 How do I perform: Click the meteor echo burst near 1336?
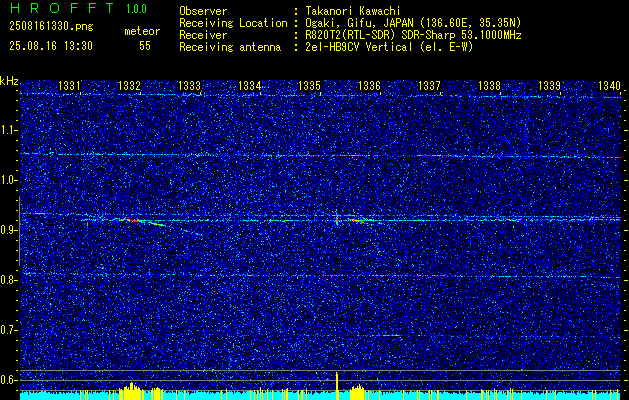coord(357,220)
